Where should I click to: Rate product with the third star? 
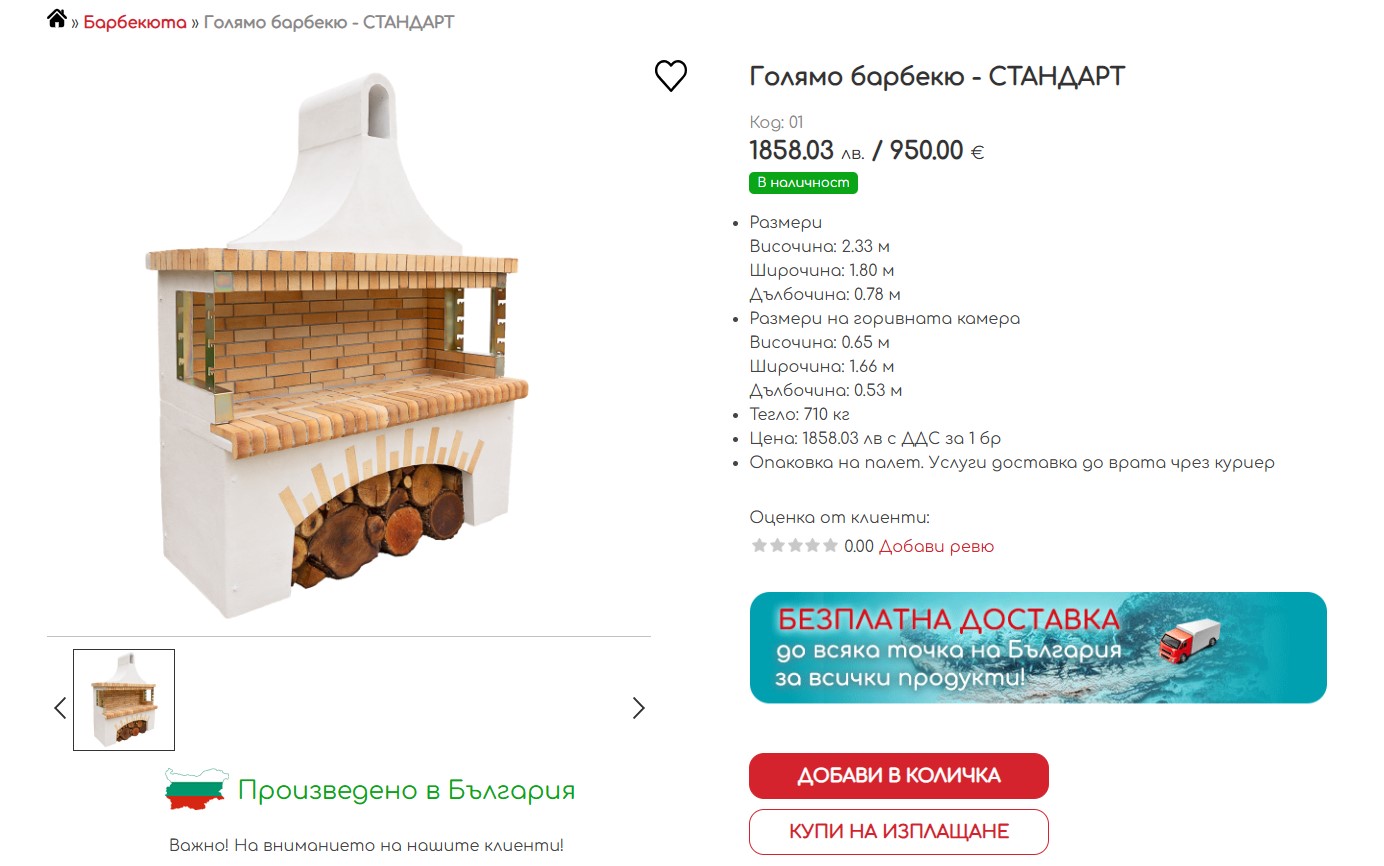pos(795,546)
